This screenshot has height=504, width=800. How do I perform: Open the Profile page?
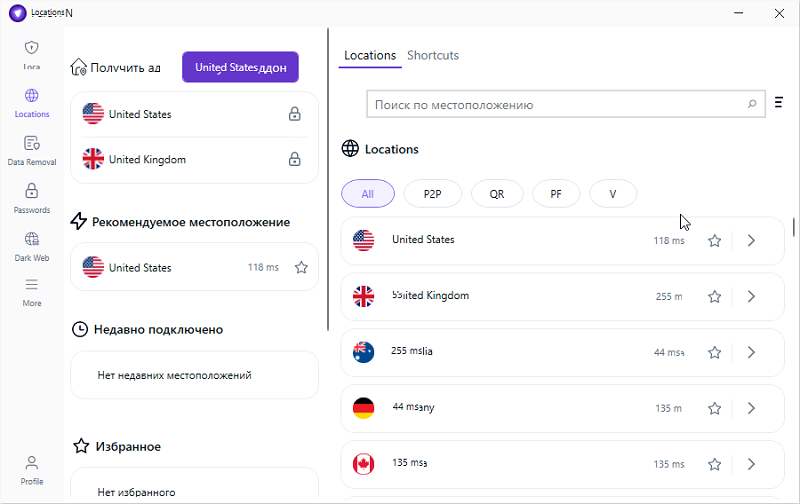[x=32, y=469]
